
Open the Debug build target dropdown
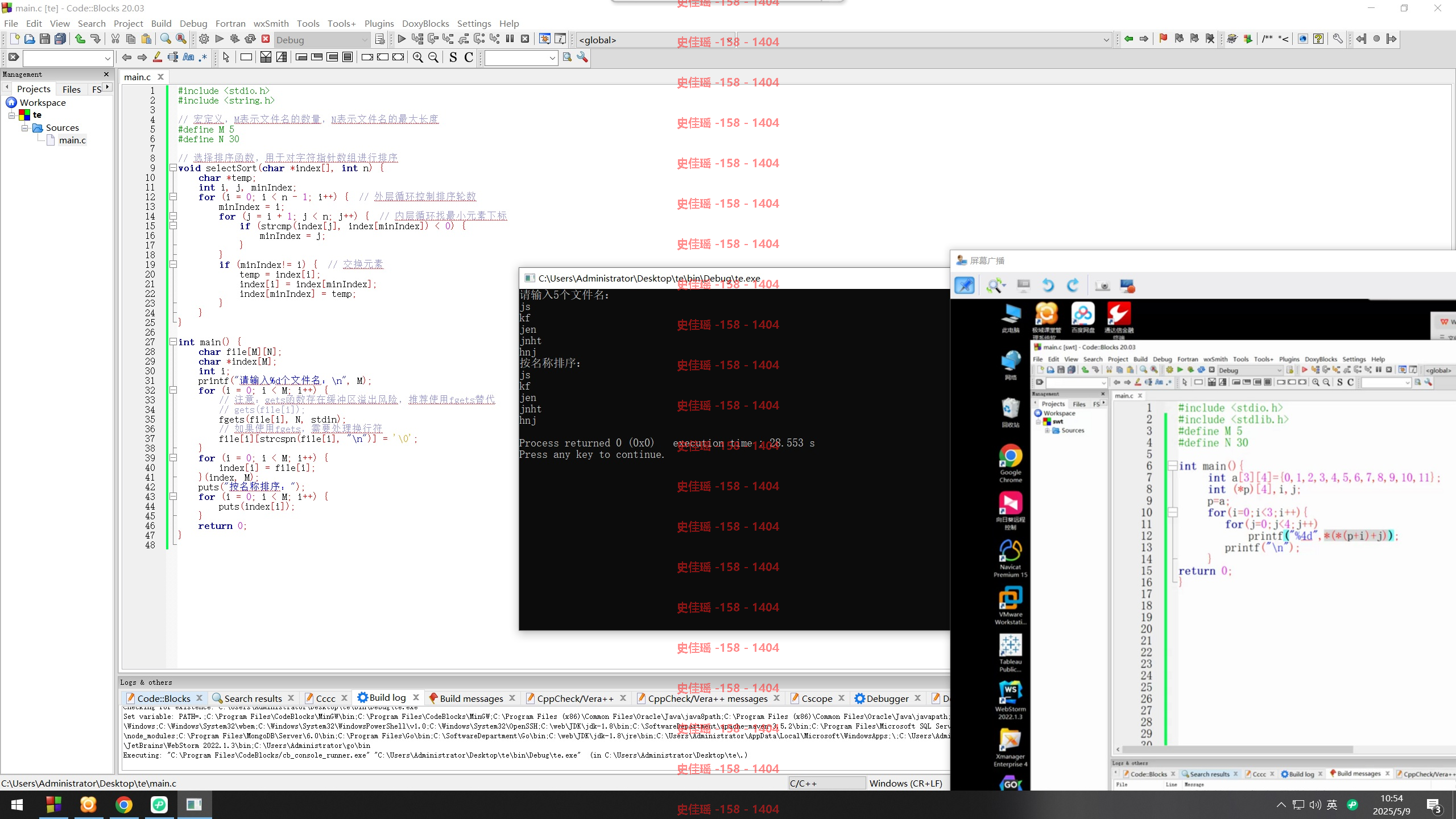tap(322, 40)
